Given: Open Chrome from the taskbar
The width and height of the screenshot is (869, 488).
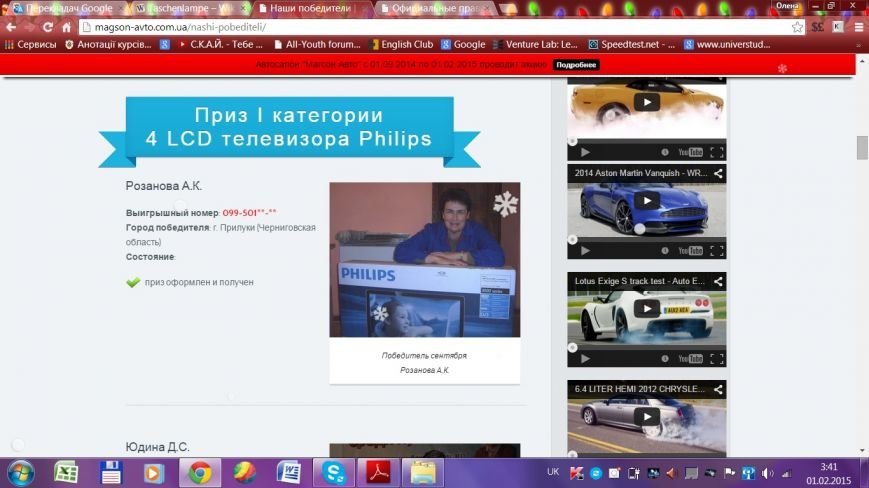Looking at the screenshot, I should [x=200, y=473].
